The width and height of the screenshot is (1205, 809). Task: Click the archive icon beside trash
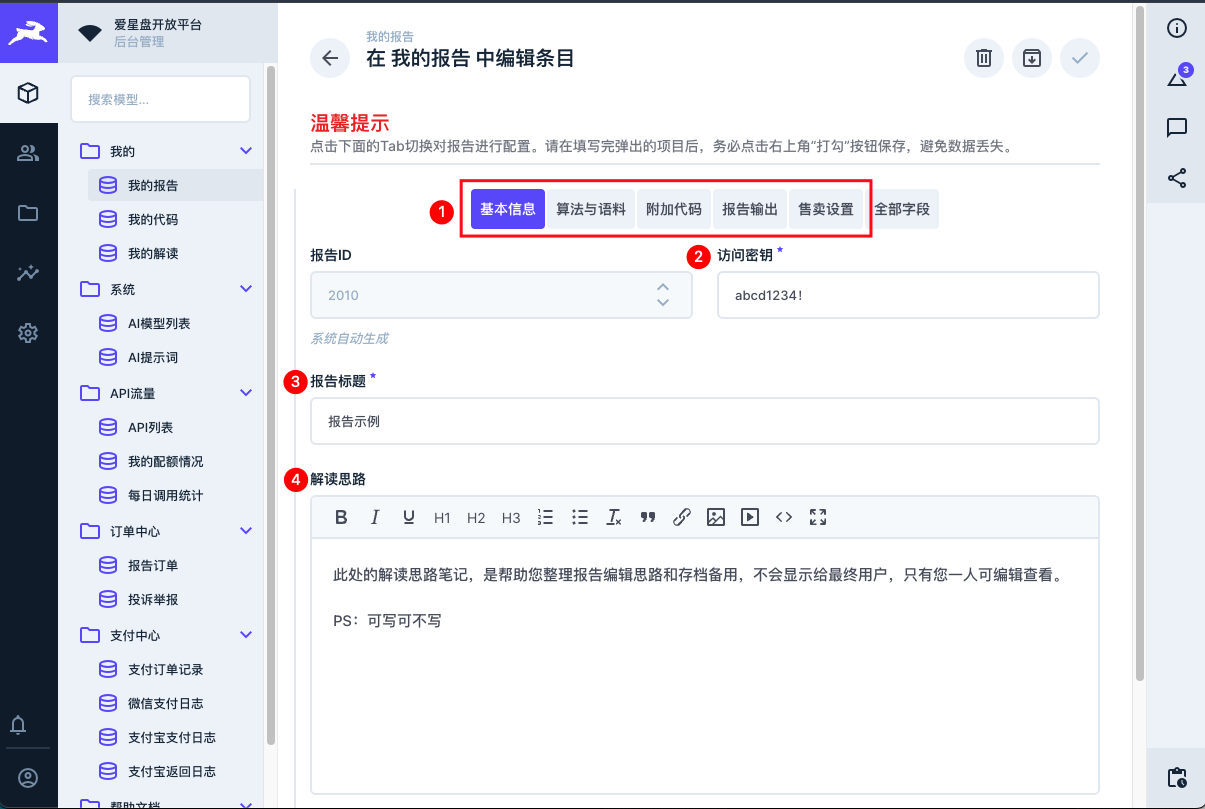pyautogui.click(x=1032, y=58)
